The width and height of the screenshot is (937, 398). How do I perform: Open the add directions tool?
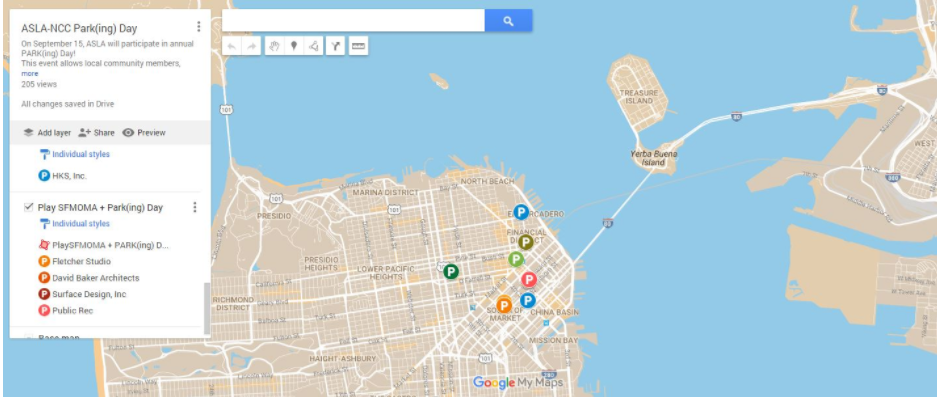click(336, 46)
